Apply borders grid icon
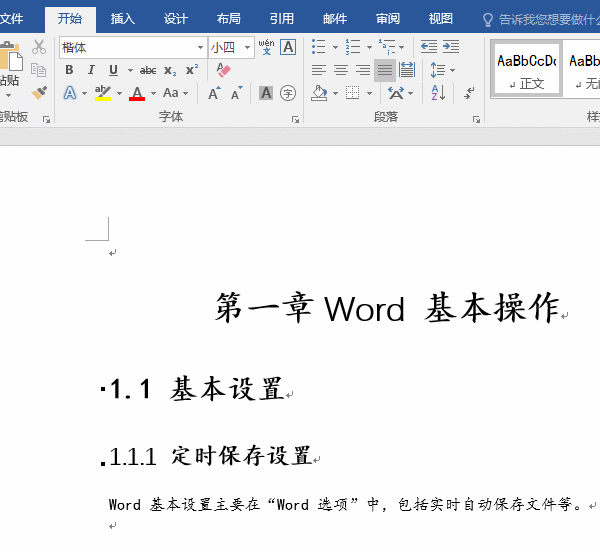This screenshot has height=552, width=600. 352,93
